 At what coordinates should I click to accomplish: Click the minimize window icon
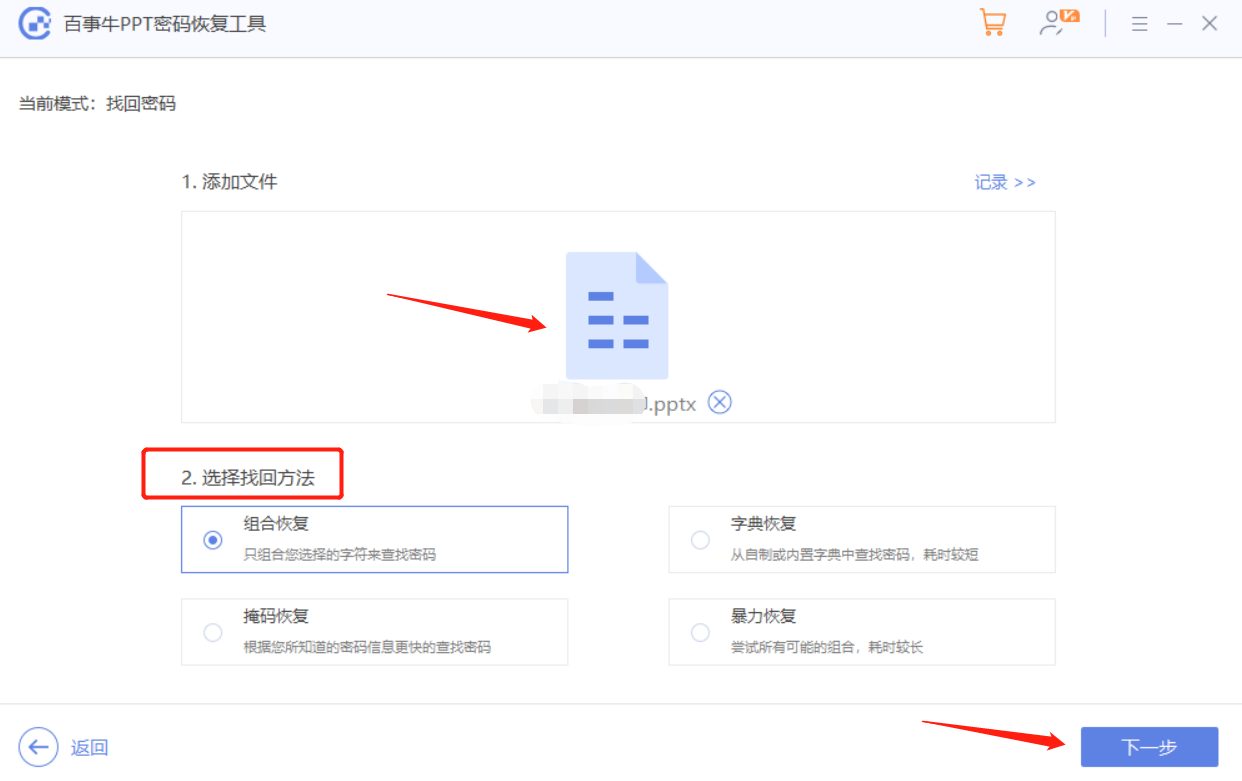tap(1174, 23)
